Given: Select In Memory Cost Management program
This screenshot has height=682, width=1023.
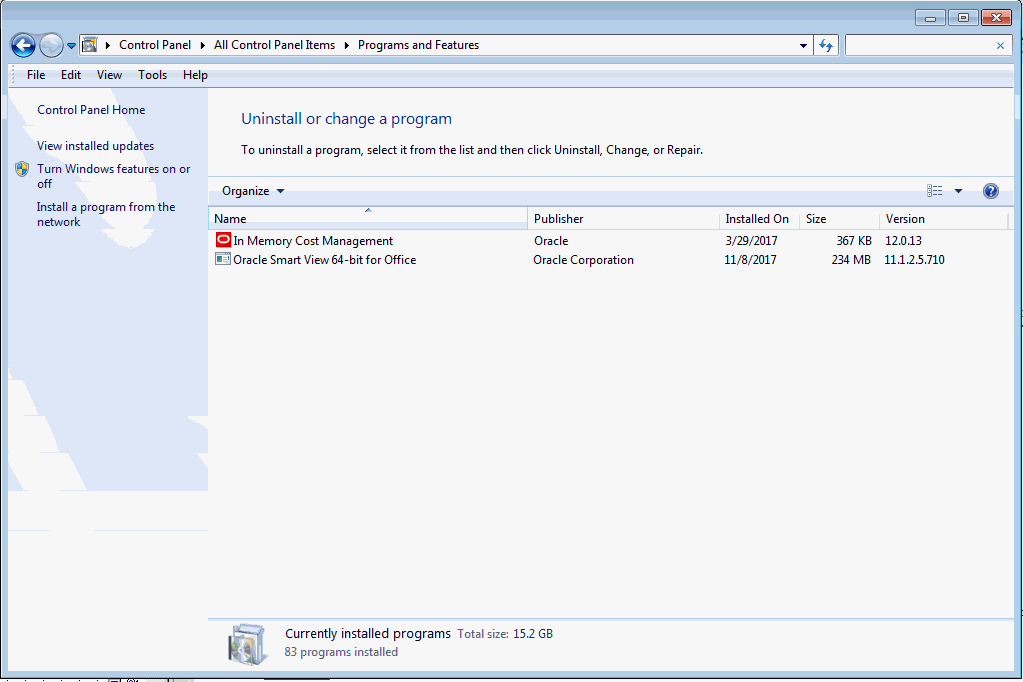Looking at the screenshot, I should 313,241.
